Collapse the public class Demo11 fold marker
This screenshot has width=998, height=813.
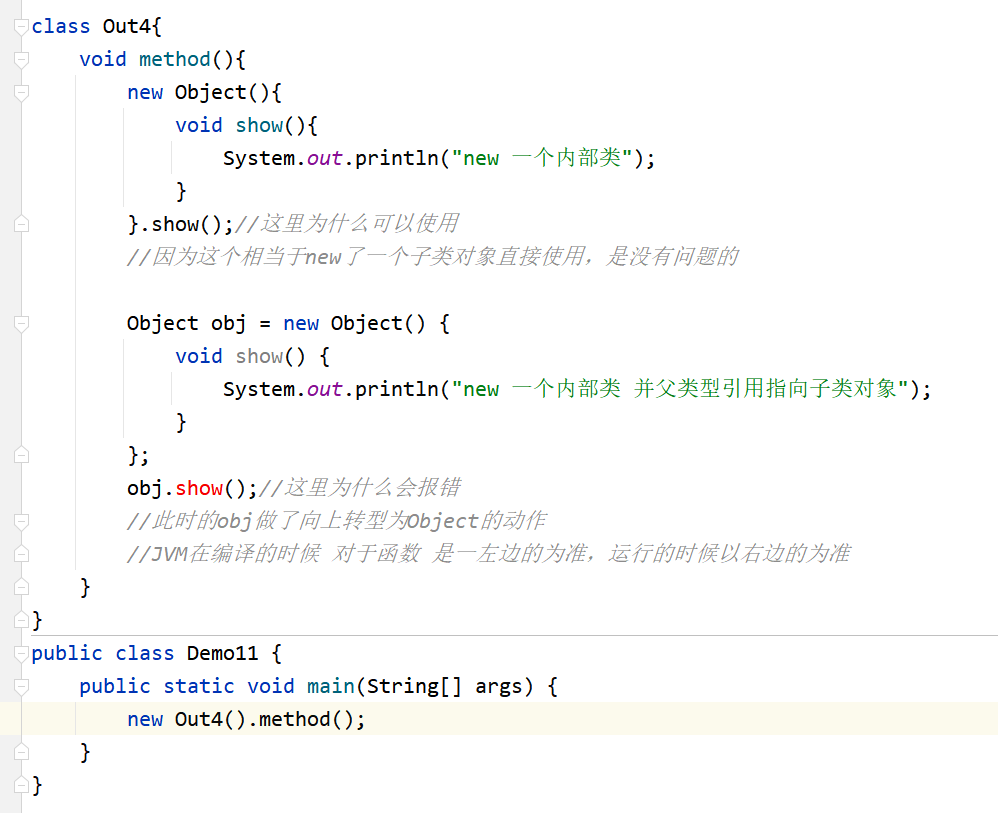pyautogui.click(x=21, y=654)
